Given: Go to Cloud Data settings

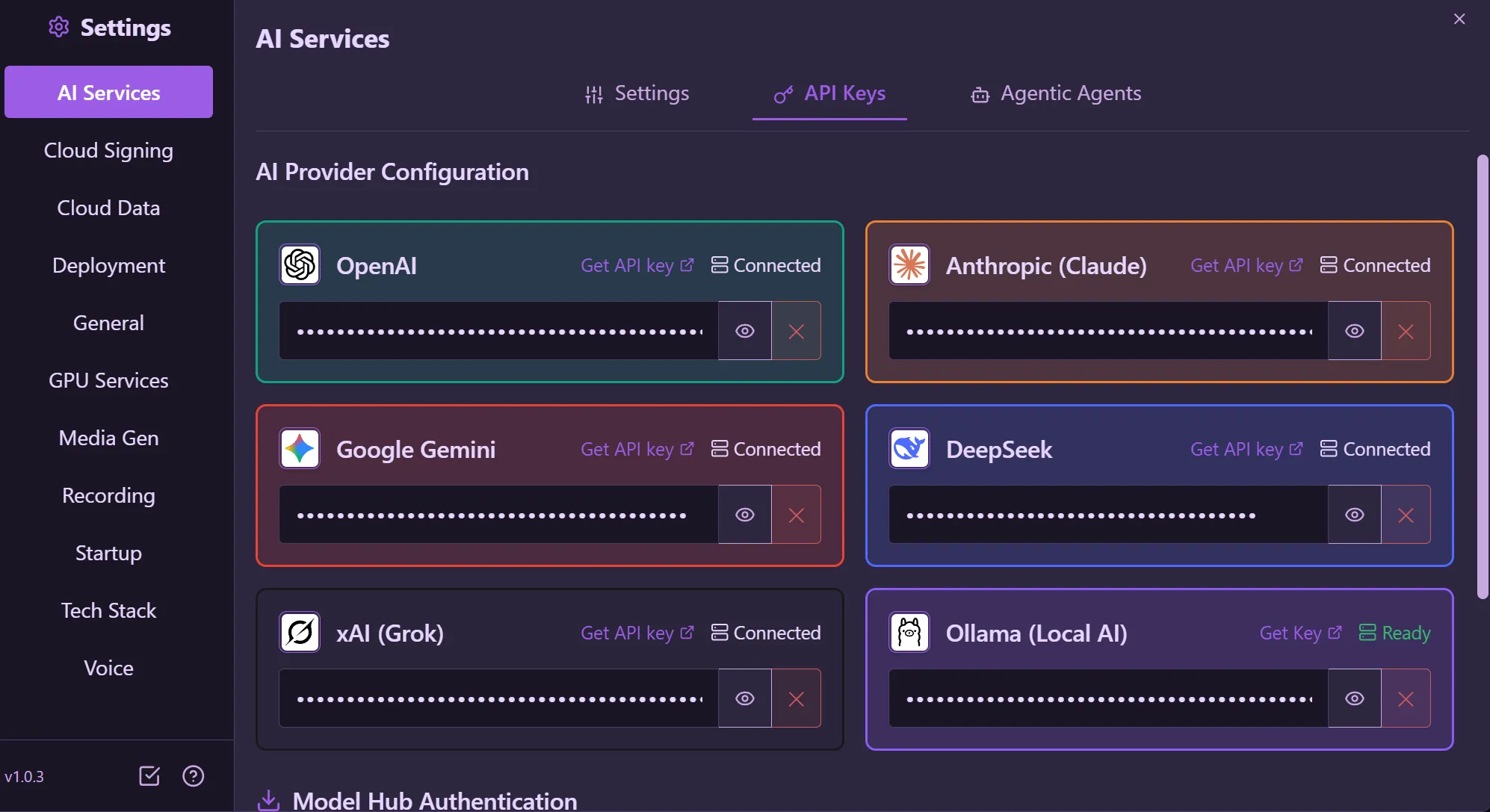Looking at the screenshot, I should point(108,208).
